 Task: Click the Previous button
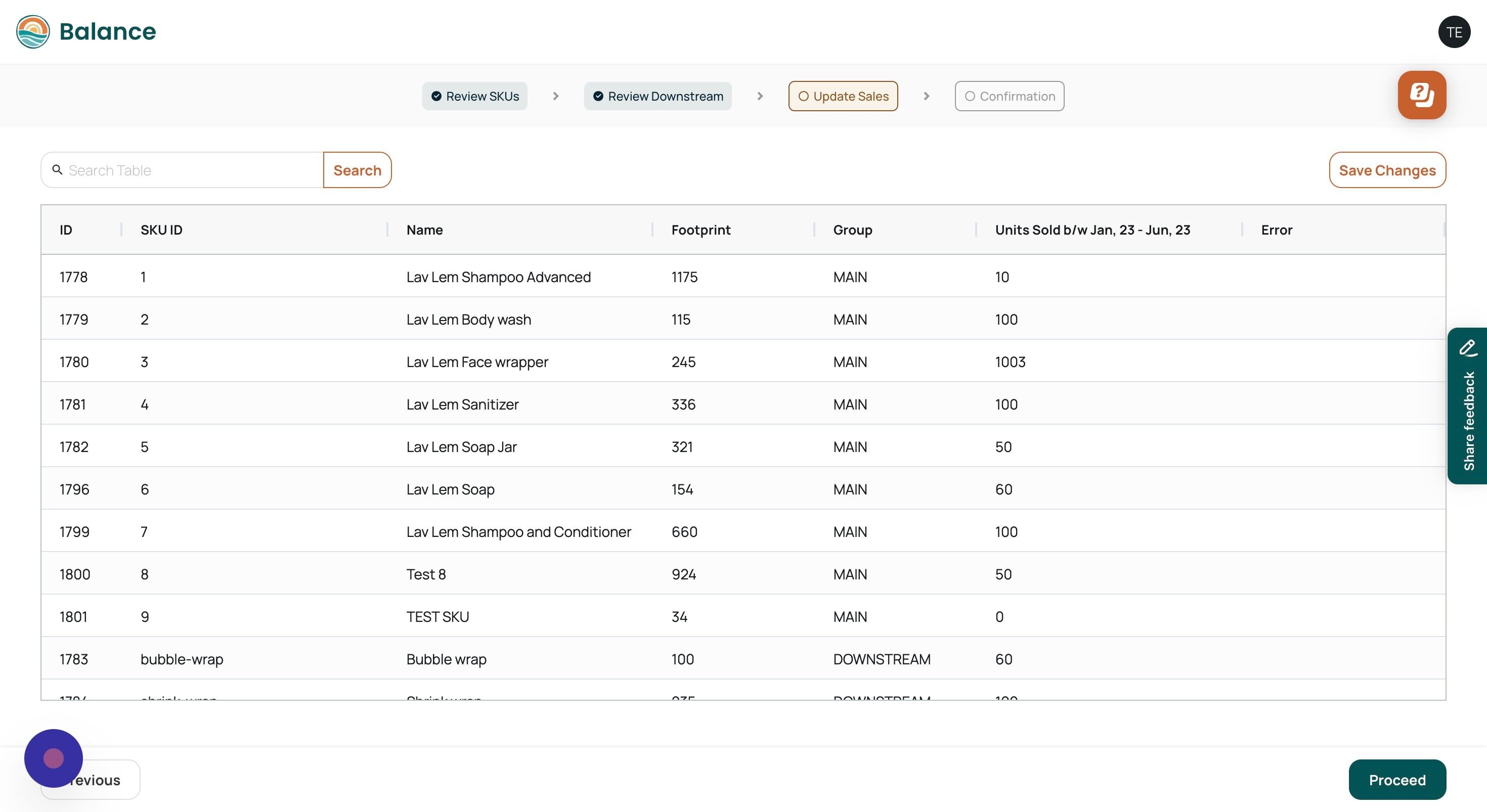coord(90,780)
